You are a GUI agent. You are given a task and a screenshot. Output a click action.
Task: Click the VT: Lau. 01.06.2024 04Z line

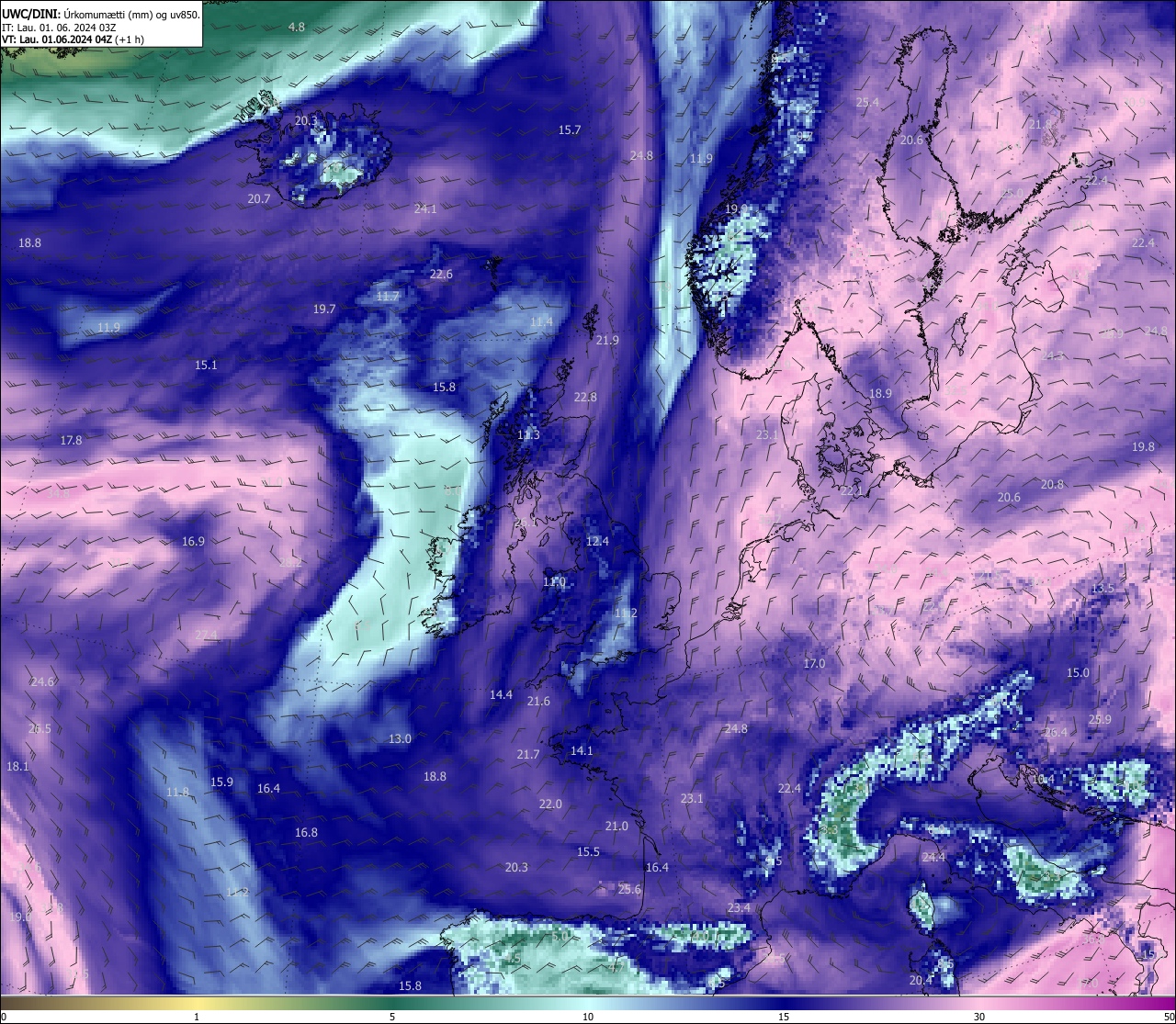point(73,39)
